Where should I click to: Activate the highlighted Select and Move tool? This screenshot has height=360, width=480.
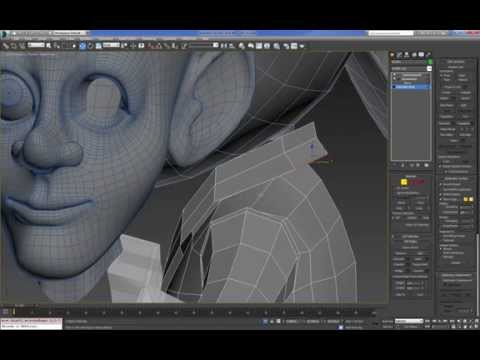point(83,46)
